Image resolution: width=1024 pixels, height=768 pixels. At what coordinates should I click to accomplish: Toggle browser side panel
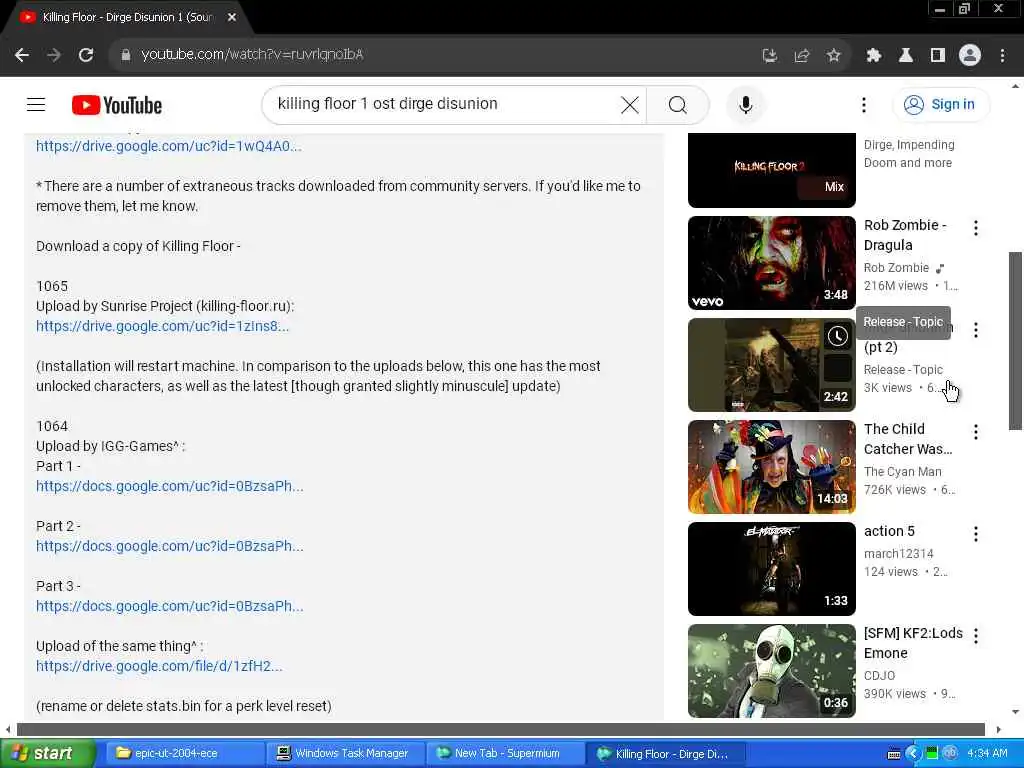(937, 56)
